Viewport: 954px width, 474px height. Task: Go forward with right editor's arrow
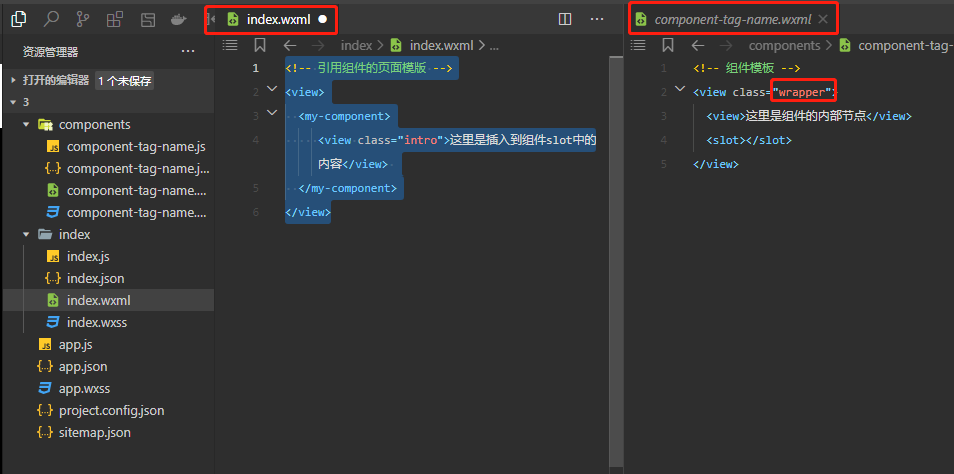pyautogui.click(x=727, y=45)
